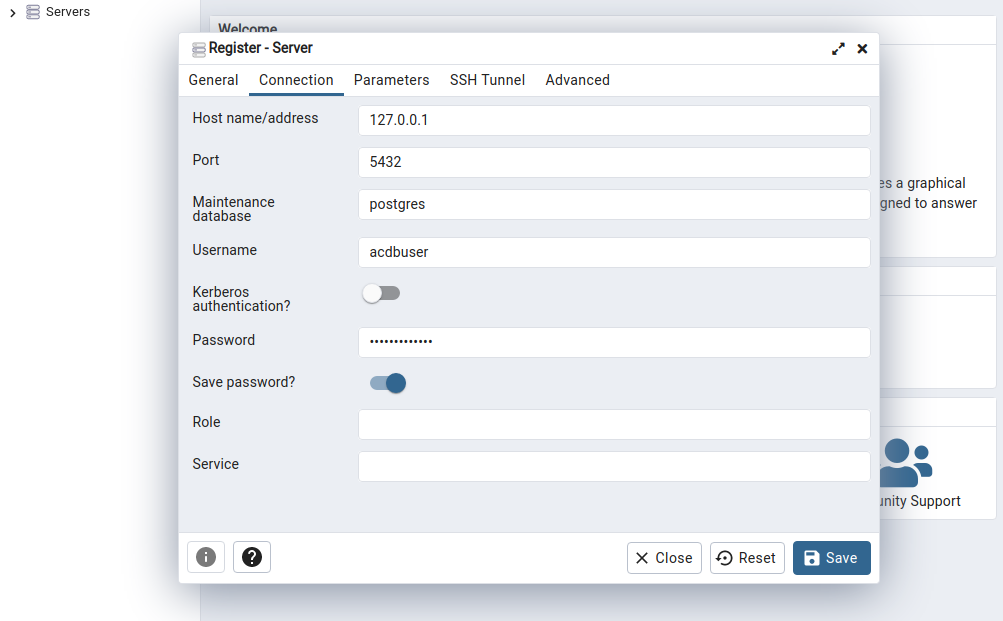The width and height of the screenshot is (1003, 621).
Task: Open help via question mark icon
Action: [252, 557]
